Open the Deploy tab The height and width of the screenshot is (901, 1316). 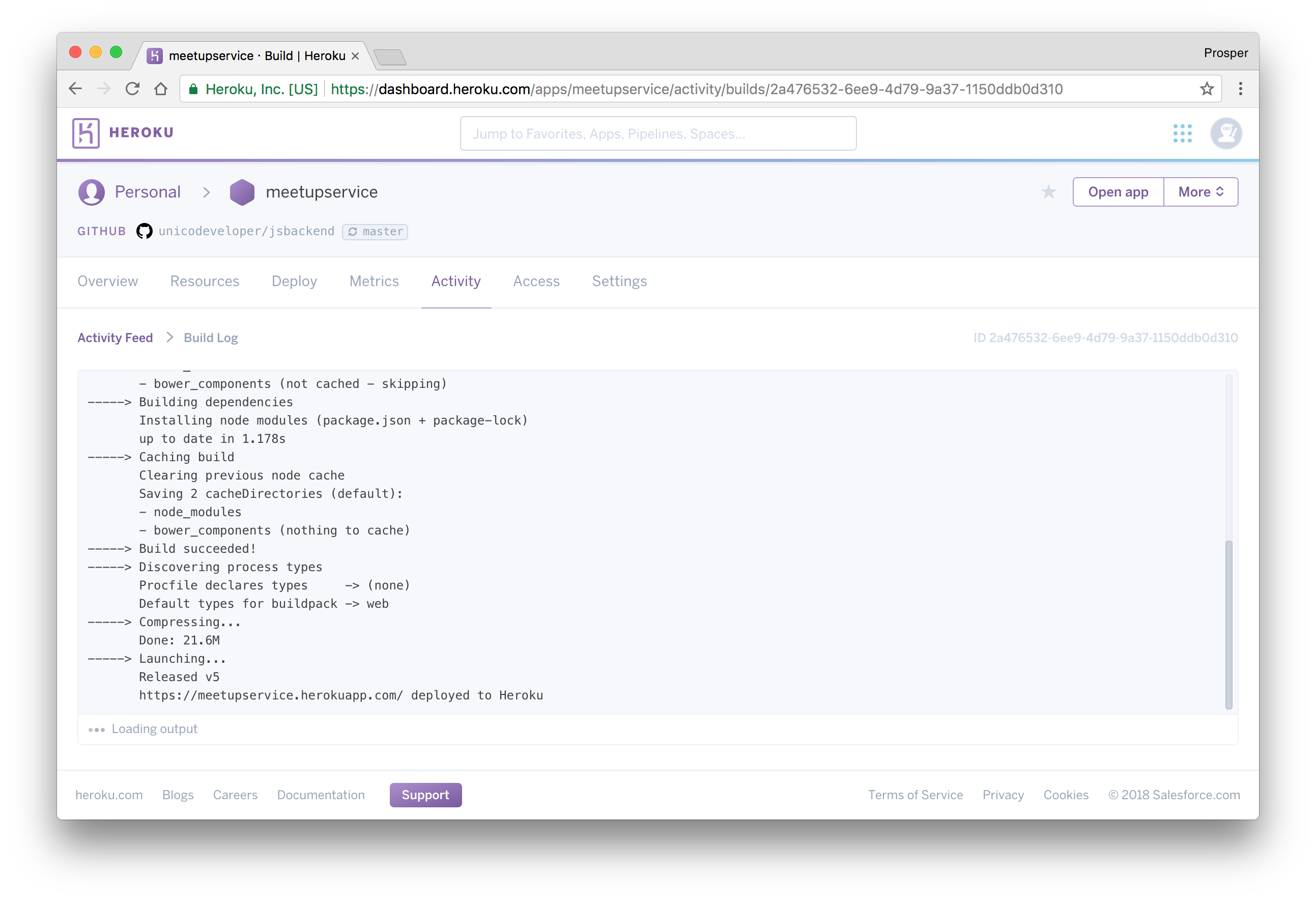click(294, 281)
